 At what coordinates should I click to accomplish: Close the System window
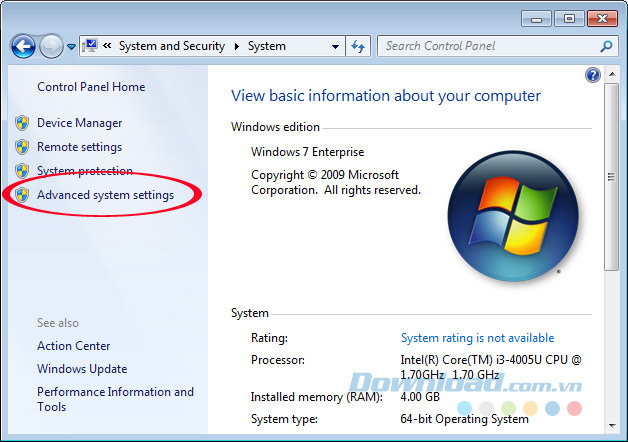602,19
